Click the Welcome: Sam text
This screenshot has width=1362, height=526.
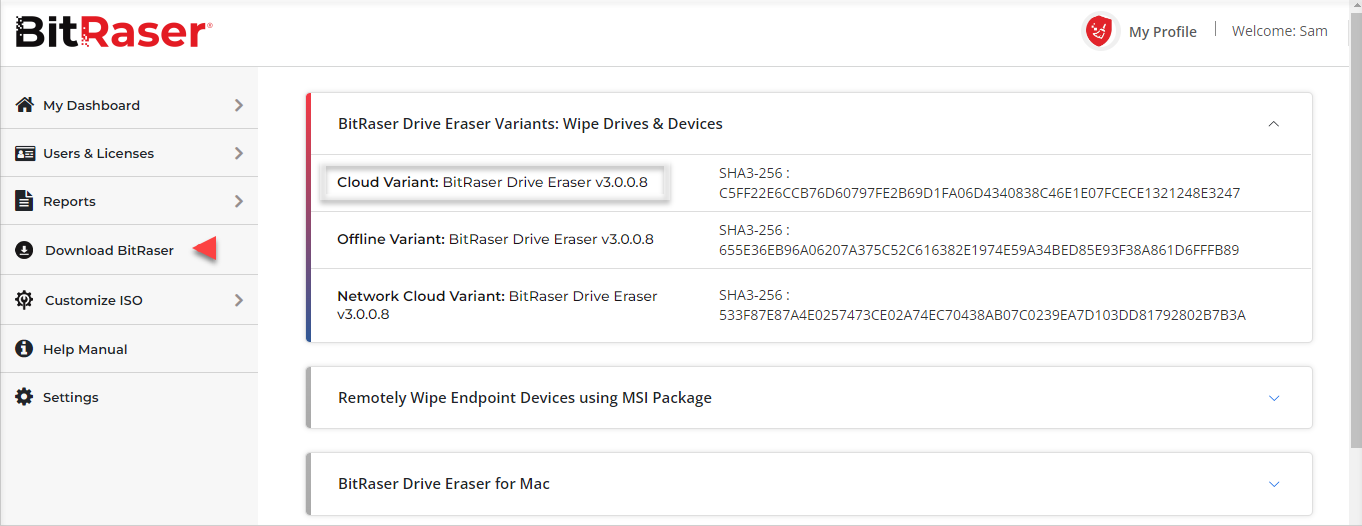click(x=1279, y=31)
